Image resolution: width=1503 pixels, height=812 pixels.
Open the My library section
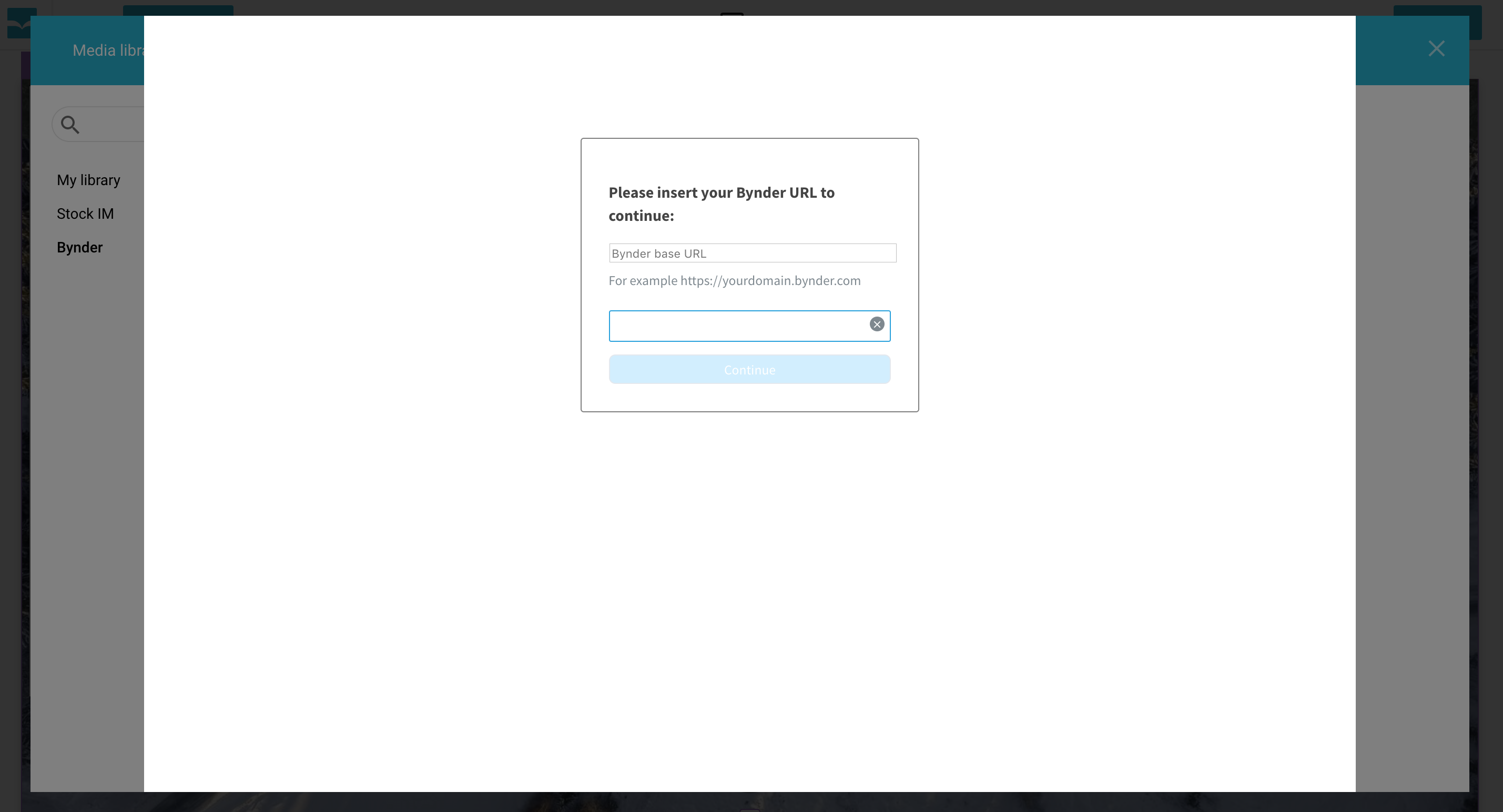click(88, 180)
